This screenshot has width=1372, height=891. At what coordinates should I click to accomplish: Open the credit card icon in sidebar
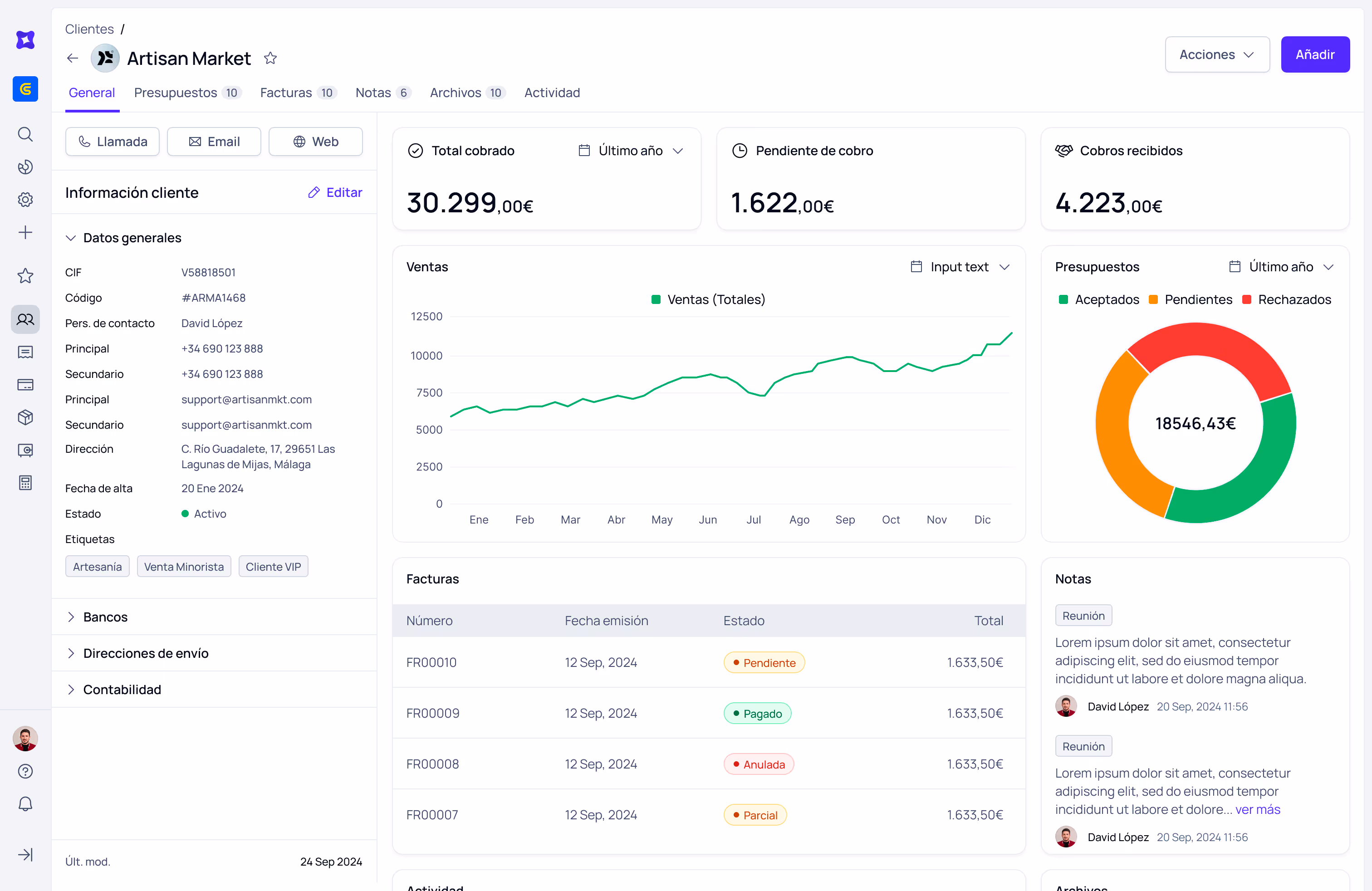[25, 385]
